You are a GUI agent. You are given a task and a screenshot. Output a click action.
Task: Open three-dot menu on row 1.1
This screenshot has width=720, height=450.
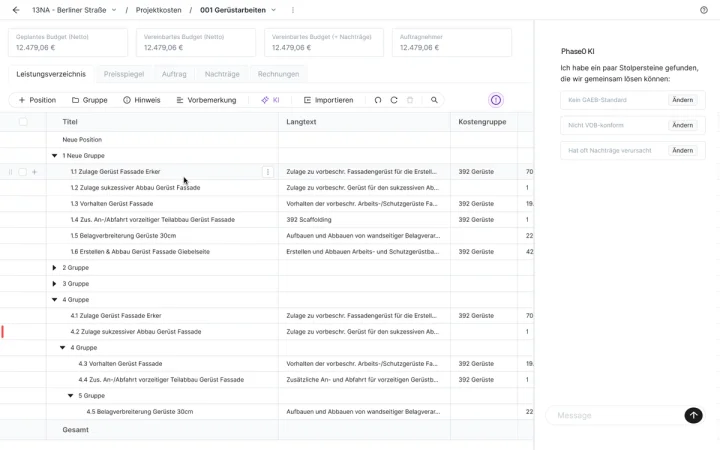(268, 172)
